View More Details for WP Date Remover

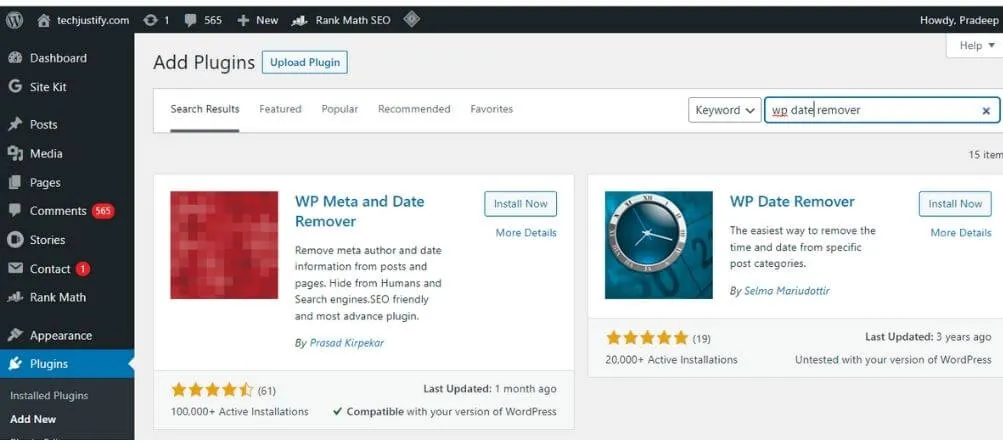[x=960, y=233]
